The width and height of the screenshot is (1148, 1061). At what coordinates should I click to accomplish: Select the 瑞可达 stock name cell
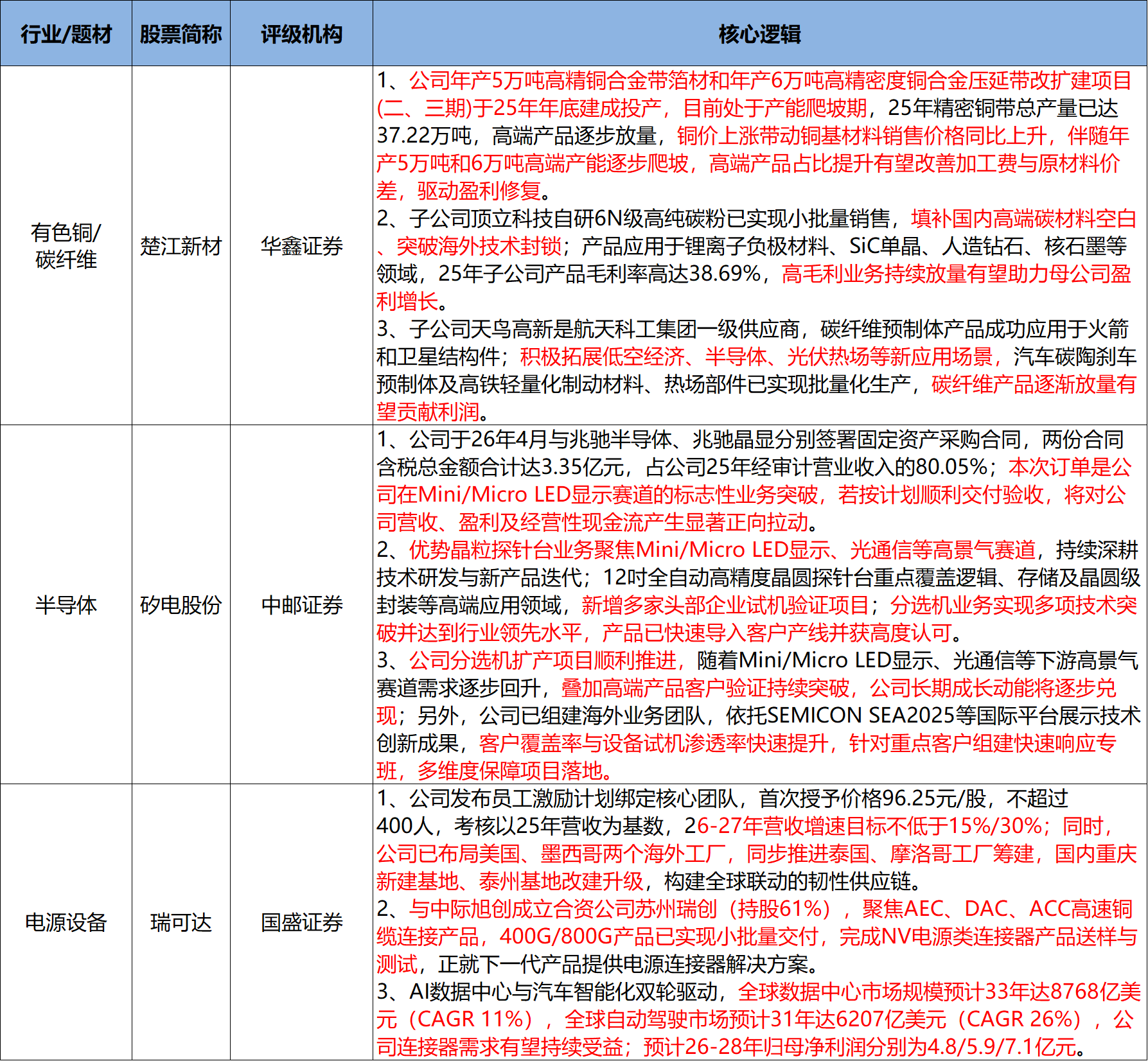coord(181,922)
